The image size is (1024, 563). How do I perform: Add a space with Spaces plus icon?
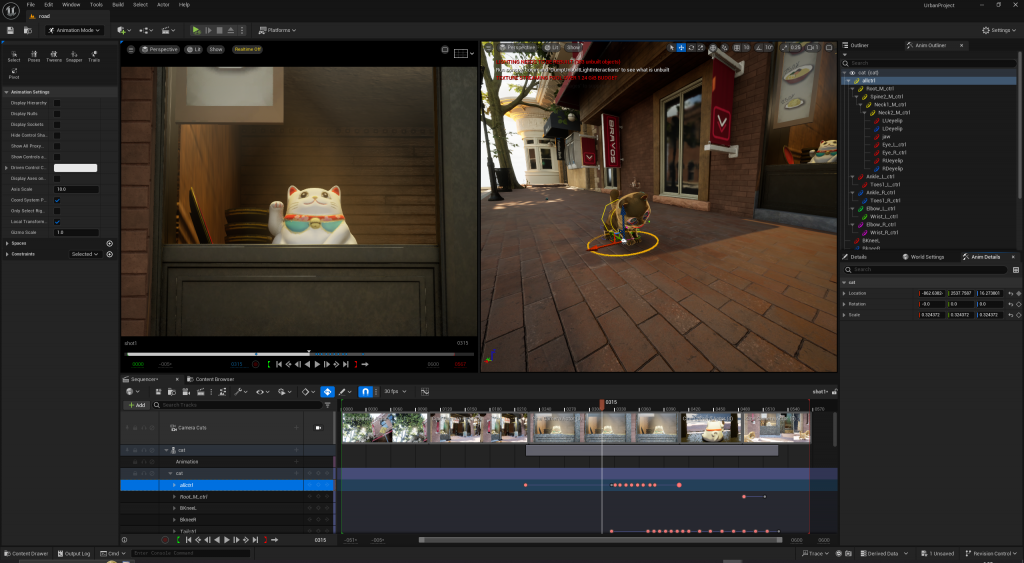point(110,244)
